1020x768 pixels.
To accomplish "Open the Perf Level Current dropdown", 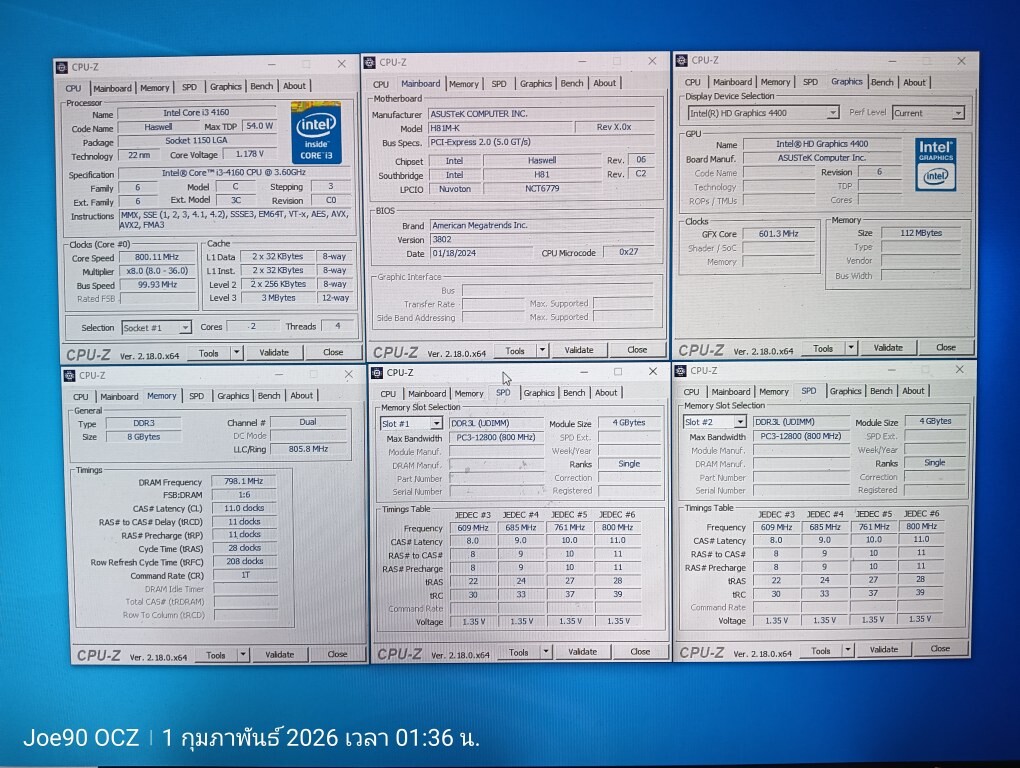I will [x=958, y=113].
